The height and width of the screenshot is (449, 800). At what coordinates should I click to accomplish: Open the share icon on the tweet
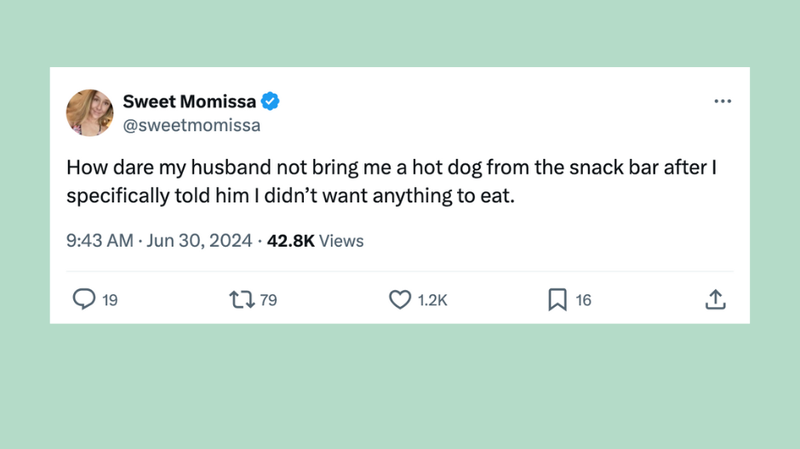(x=715, y=299)
